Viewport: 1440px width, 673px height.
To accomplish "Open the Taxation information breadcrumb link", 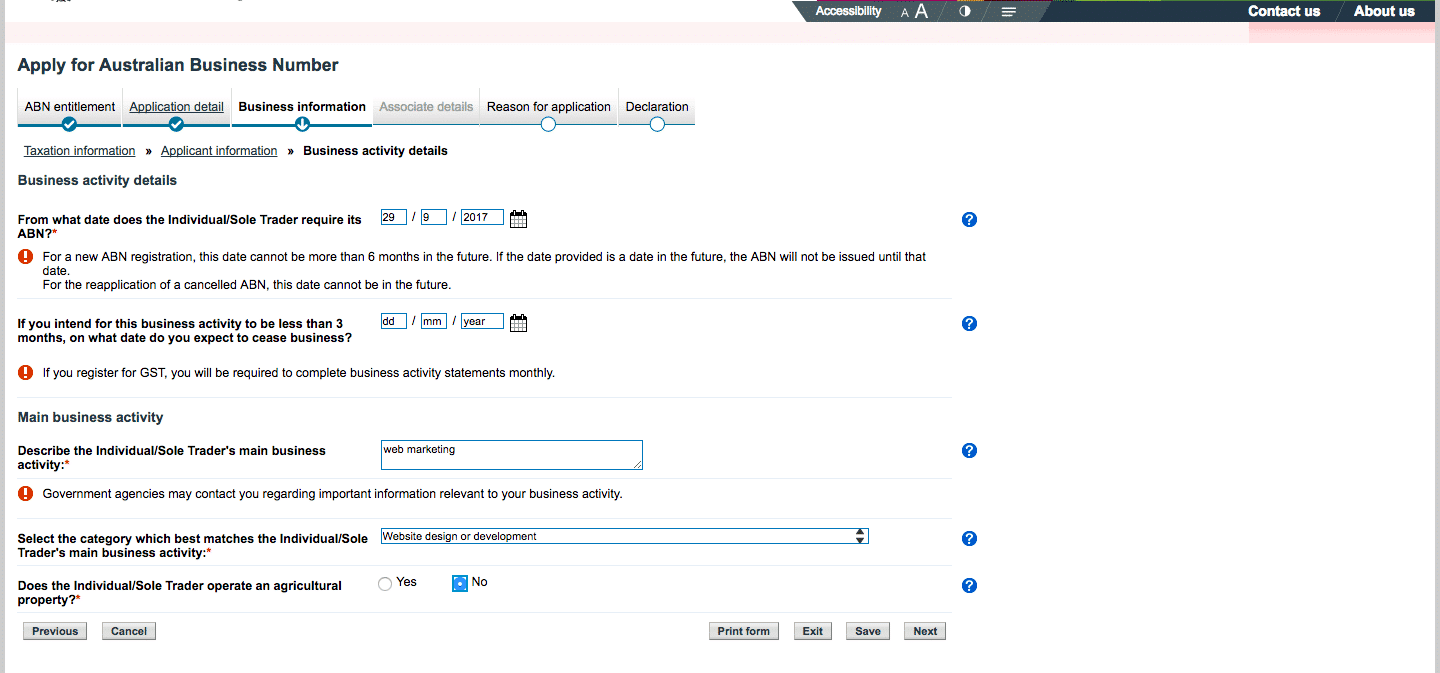I will pyautogui.click(x=80, y=151).
